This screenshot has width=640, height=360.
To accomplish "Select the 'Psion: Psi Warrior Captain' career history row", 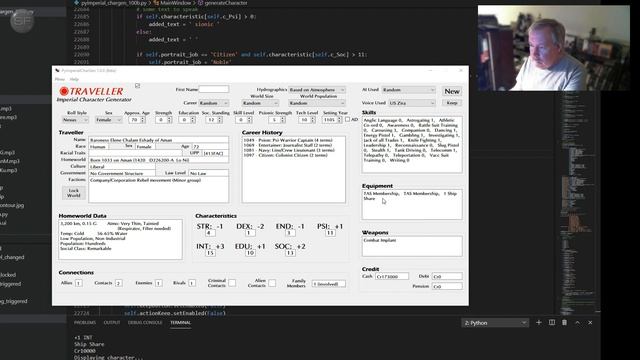I will tap(288, 140).
